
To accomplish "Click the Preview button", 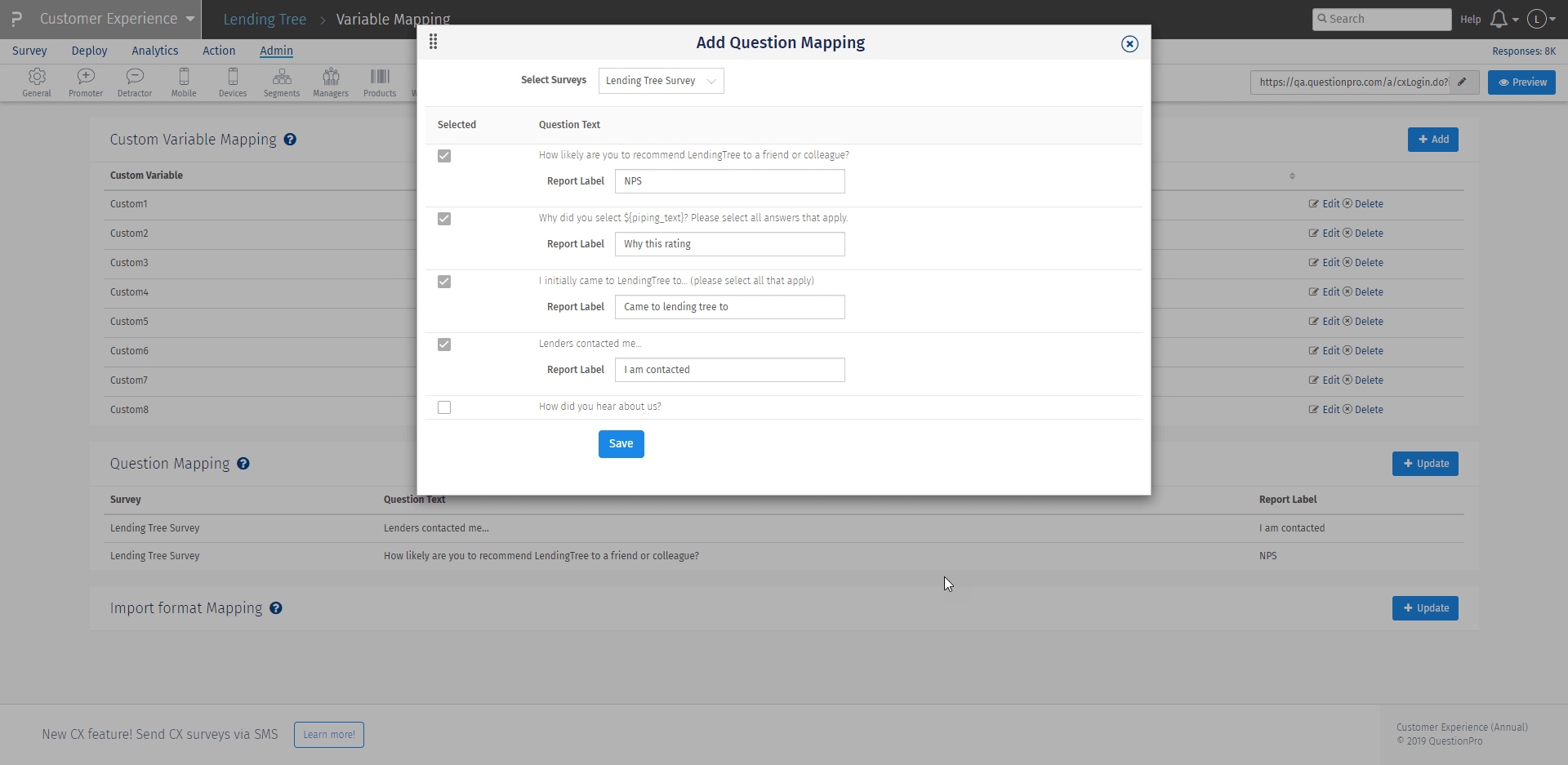I will tap(1521, 82).
